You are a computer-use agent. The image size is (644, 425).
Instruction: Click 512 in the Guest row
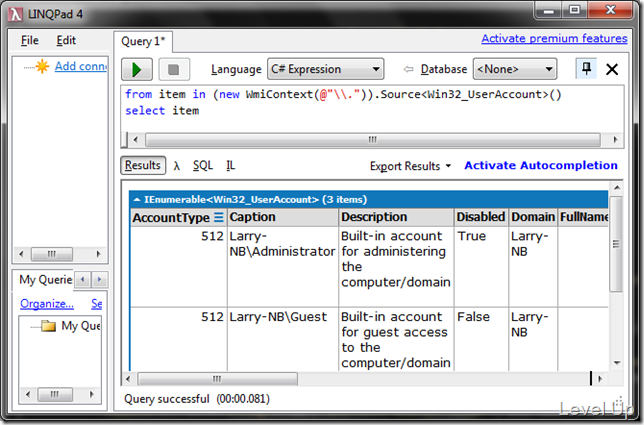click(212, 317)
